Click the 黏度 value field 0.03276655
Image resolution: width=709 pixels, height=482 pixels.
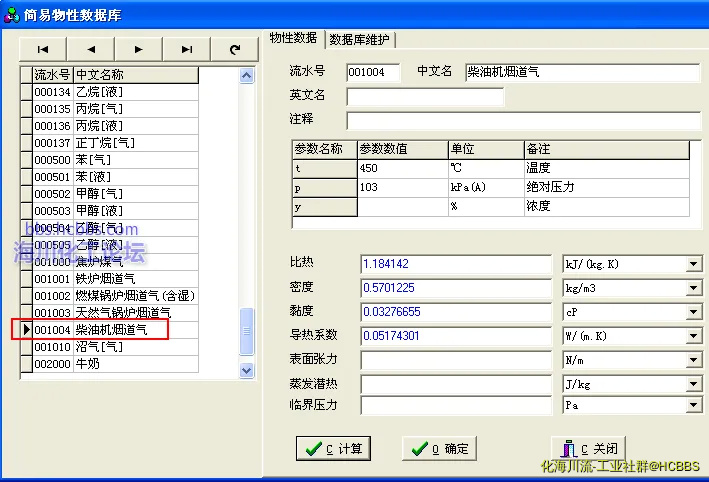(456, 312)
